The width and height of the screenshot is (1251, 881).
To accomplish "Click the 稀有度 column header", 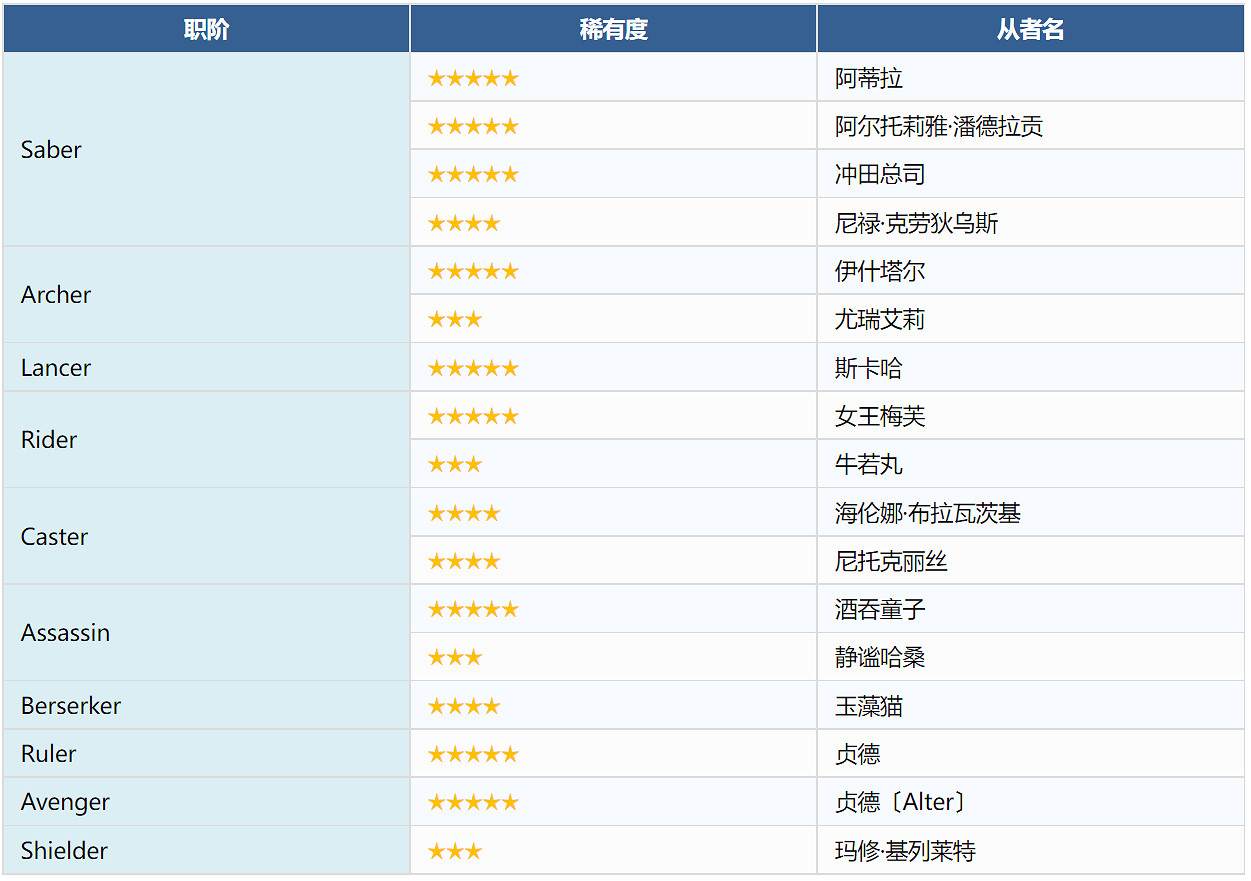I will [613, 29].
